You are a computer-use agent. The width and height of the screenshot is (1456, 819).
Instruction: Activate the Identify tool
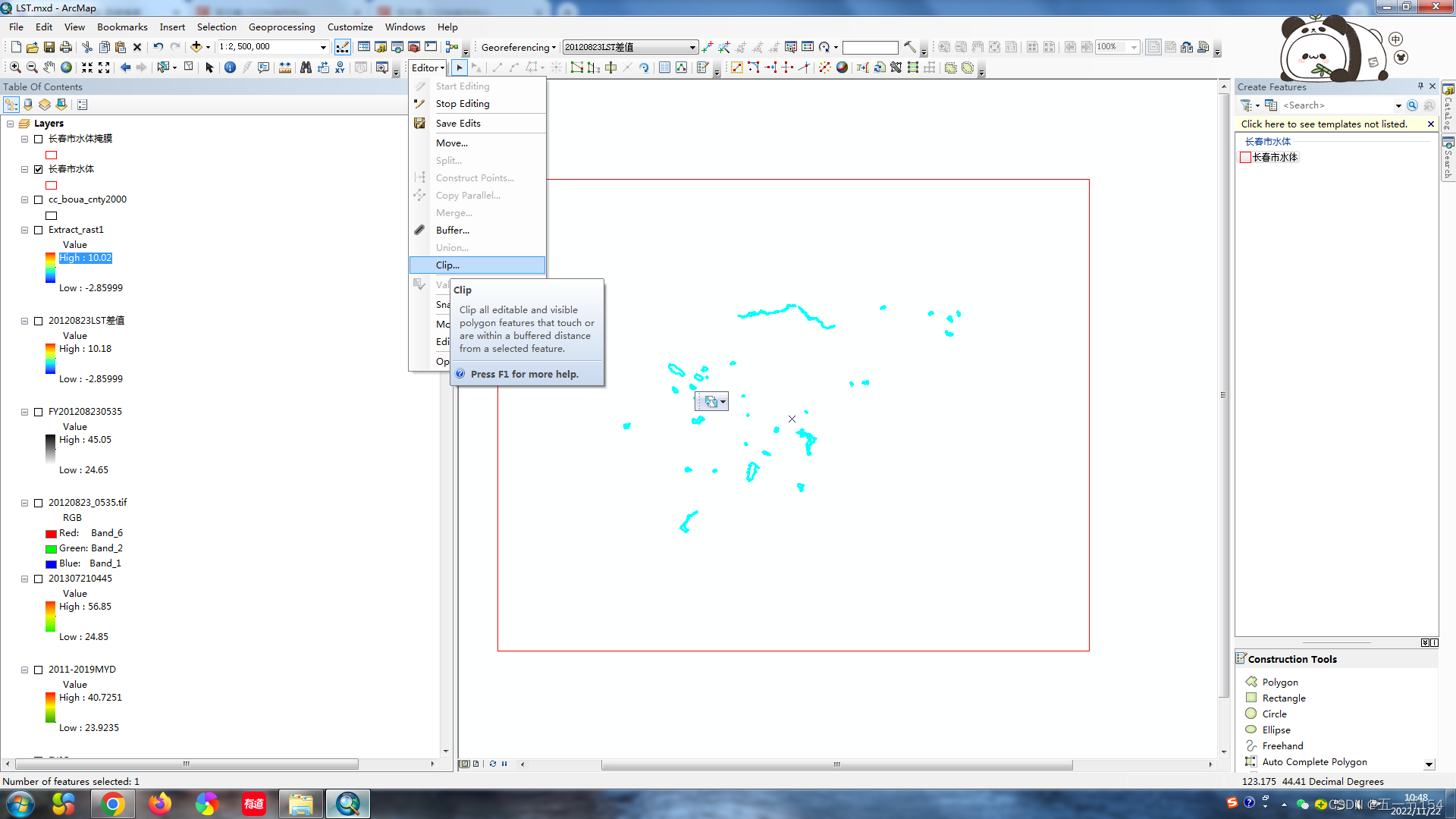pyautogui.click(x=230, y=67)
